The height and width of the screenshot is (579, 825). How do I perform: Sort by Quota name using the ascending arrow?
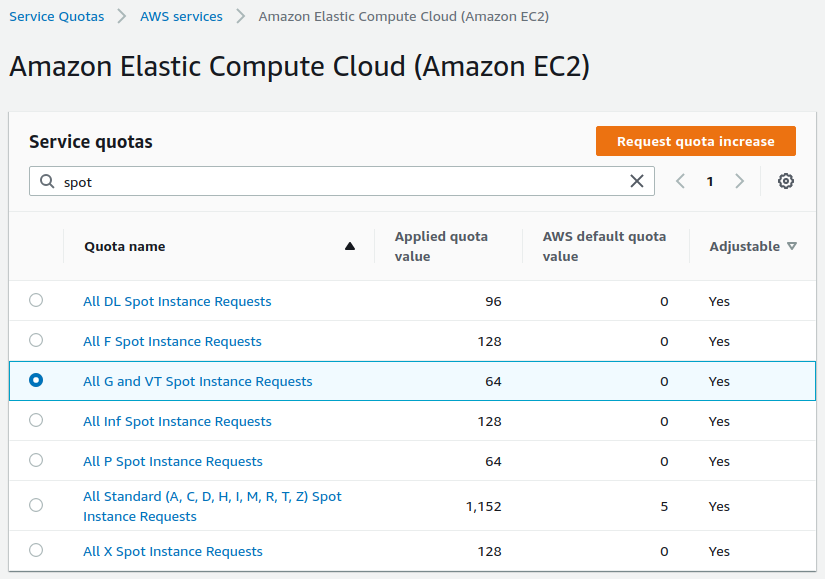[350, 246]
